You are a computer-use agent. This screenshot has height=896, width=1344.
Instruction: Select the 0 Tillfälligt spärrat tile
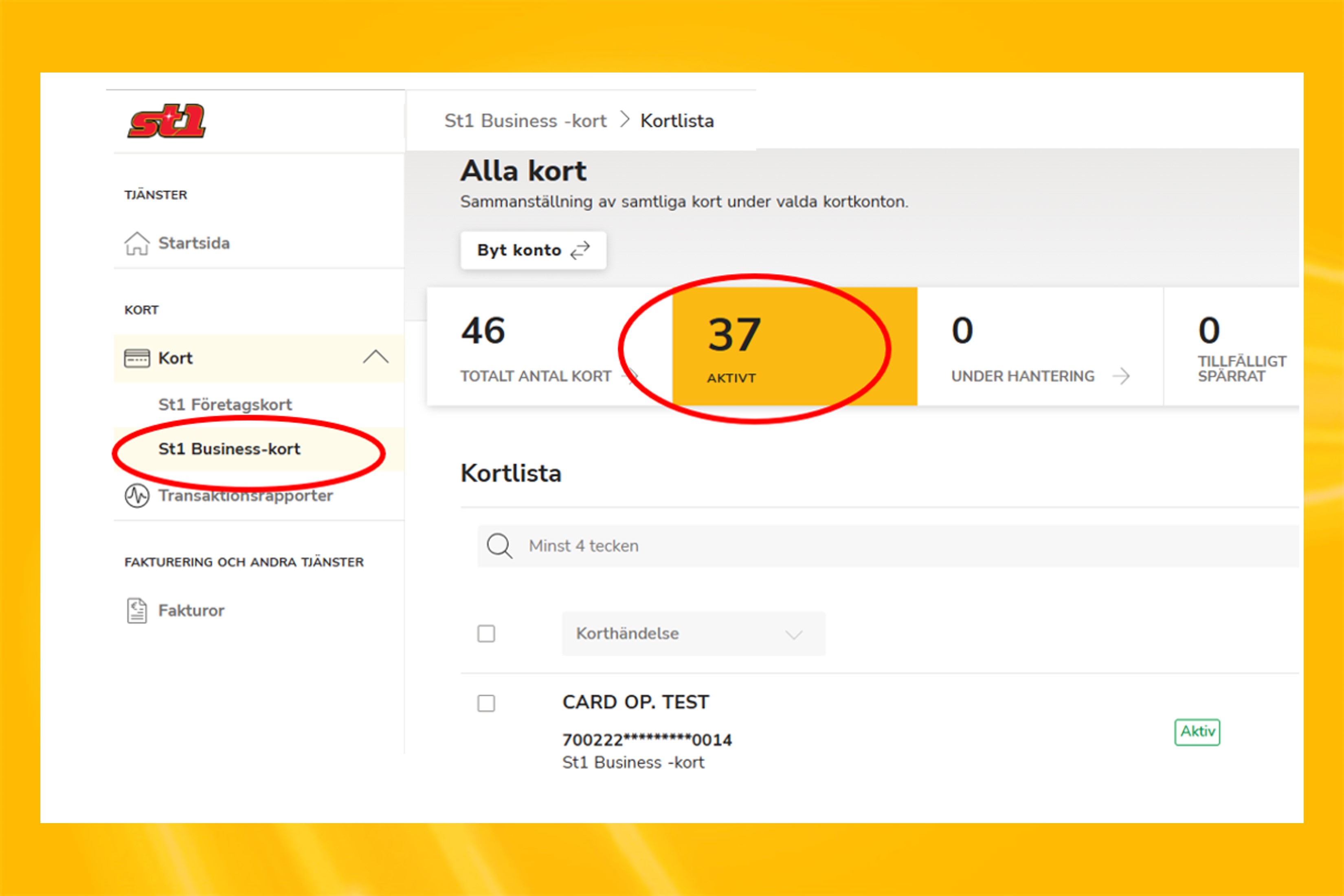pyautogui.click(x=1232, y=347)
